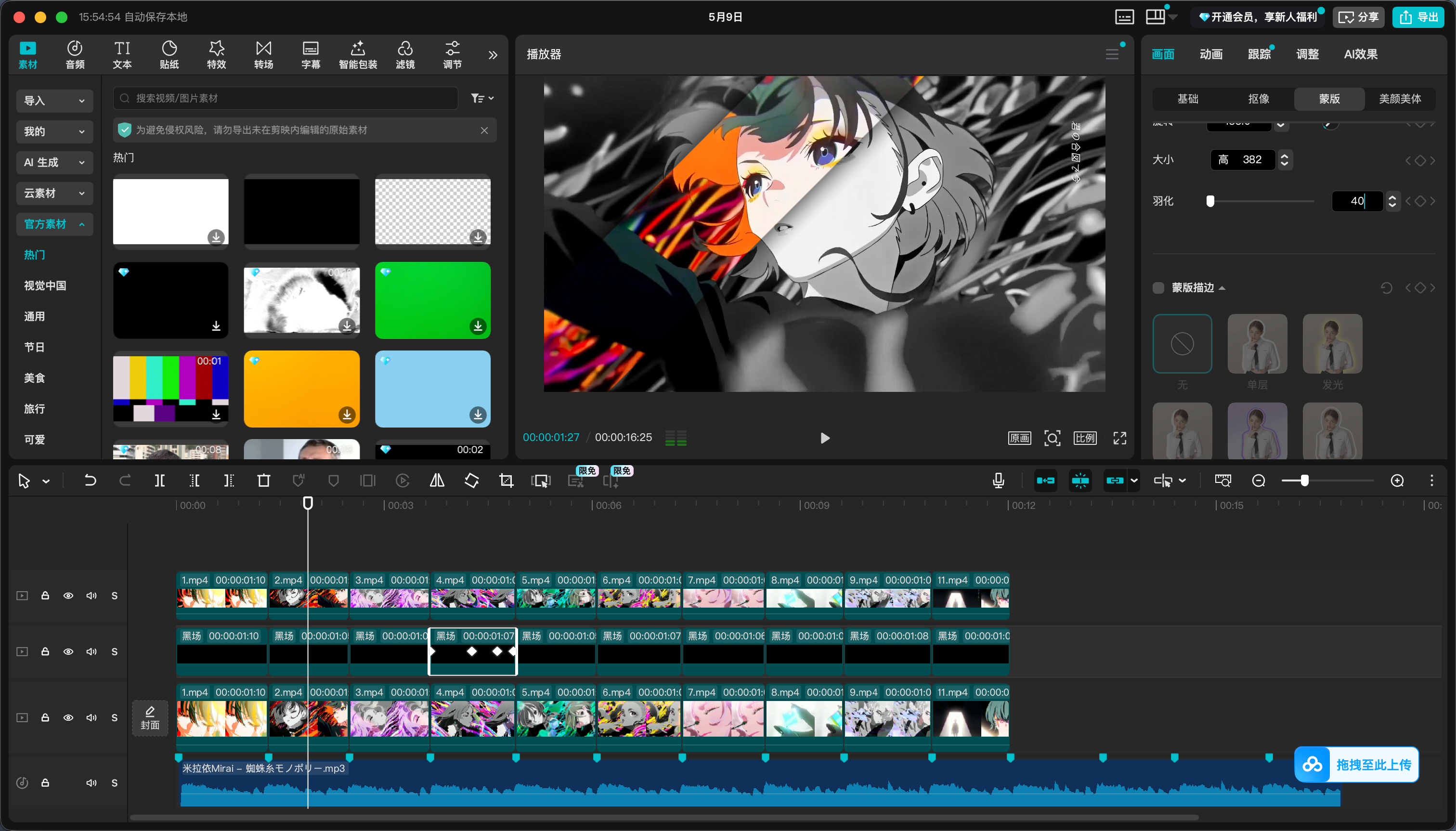Open the player panel menu icon
Image resolution: width=1456 pixels, height=831 pixels.
pyautogui.click(x=1112, y=54)
